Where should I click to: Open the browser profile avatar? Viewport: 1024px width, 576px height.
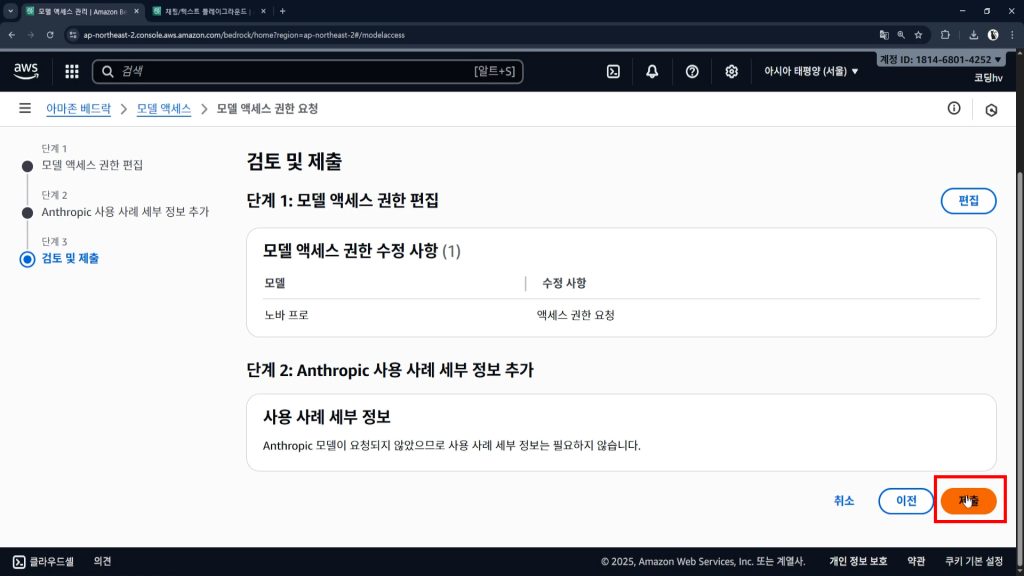coord(993,35)
